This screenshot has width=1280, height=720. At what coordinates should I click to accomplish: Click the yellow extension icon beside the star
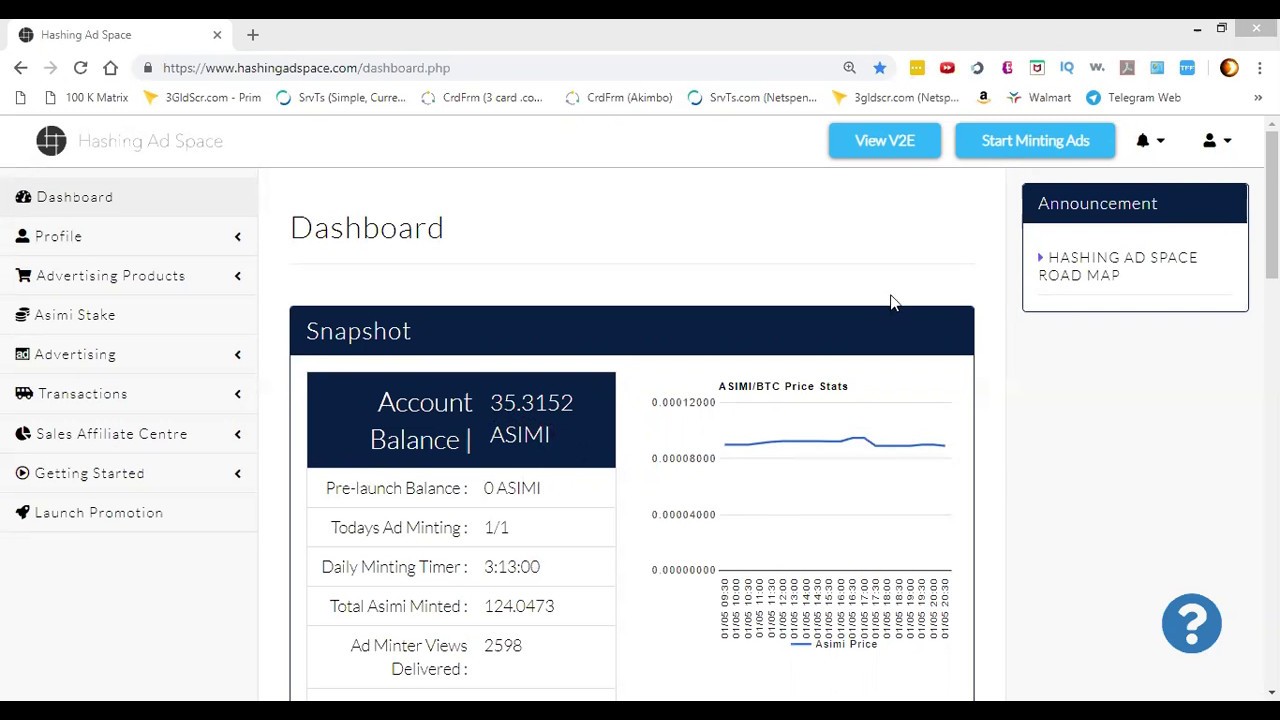coord(917,68)
